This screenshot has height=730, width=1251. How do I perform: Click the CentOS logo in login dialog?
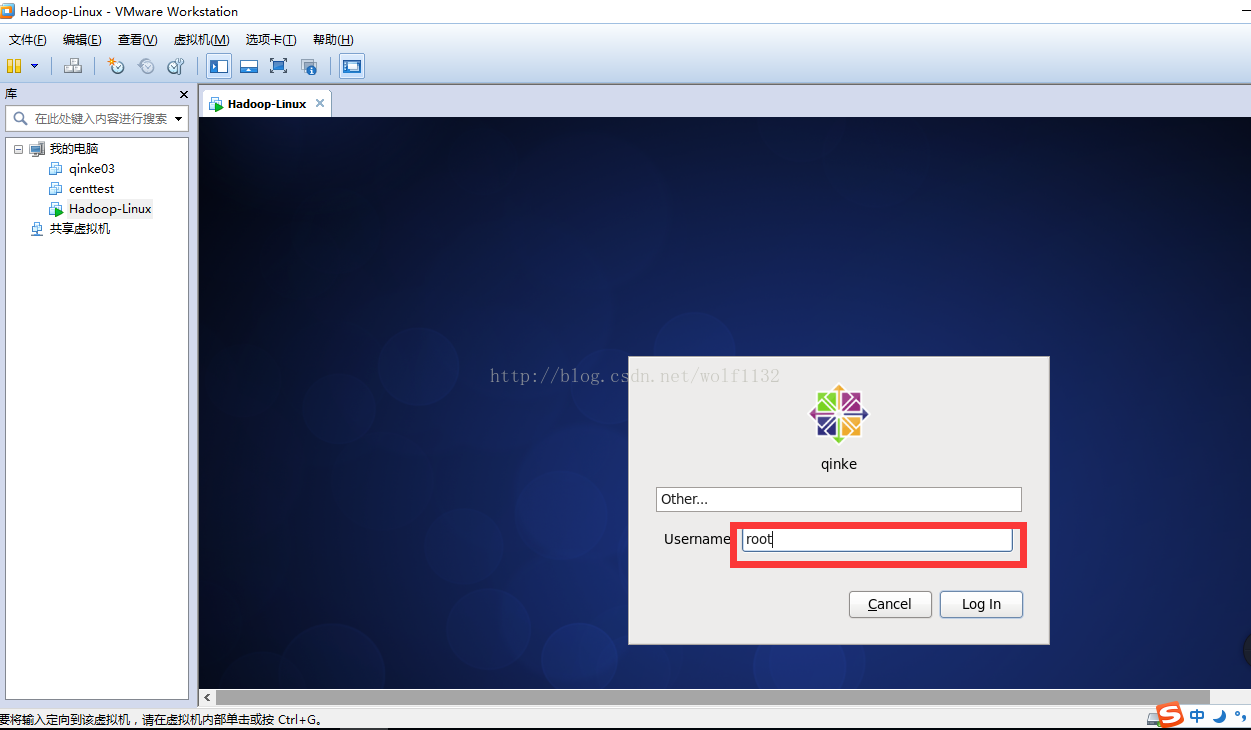point(839,414)
